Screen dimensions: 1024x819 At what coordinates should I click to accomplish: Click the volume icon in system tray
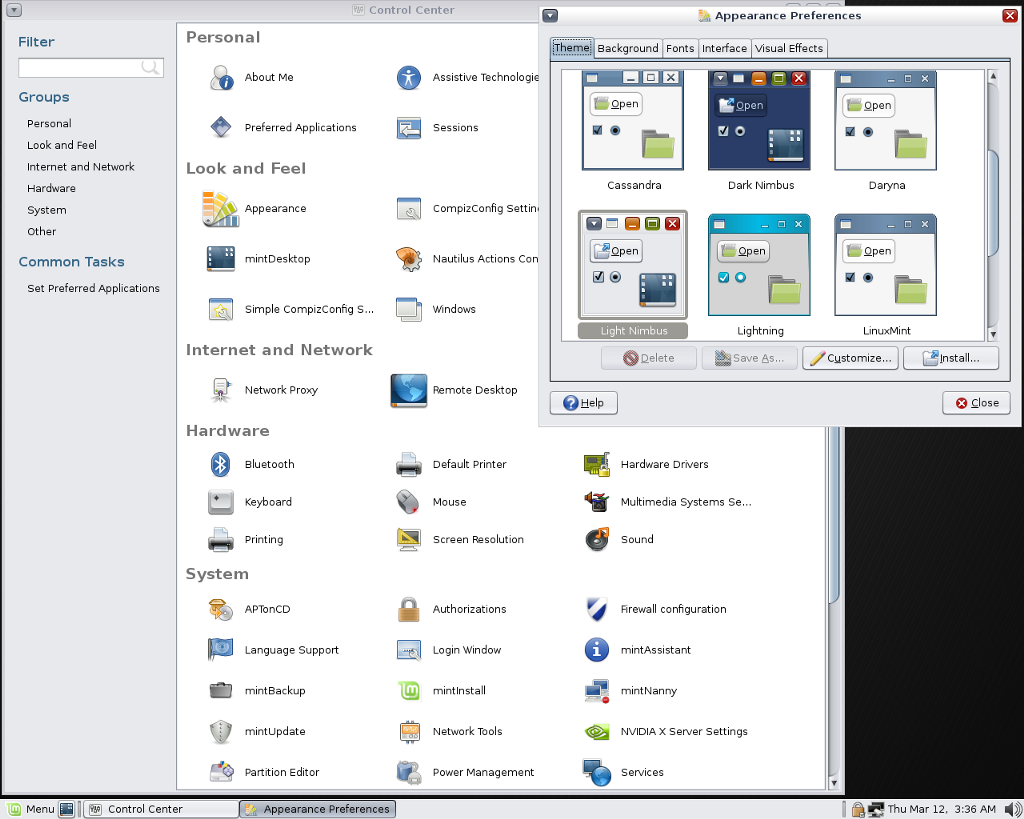point(1011,809)
